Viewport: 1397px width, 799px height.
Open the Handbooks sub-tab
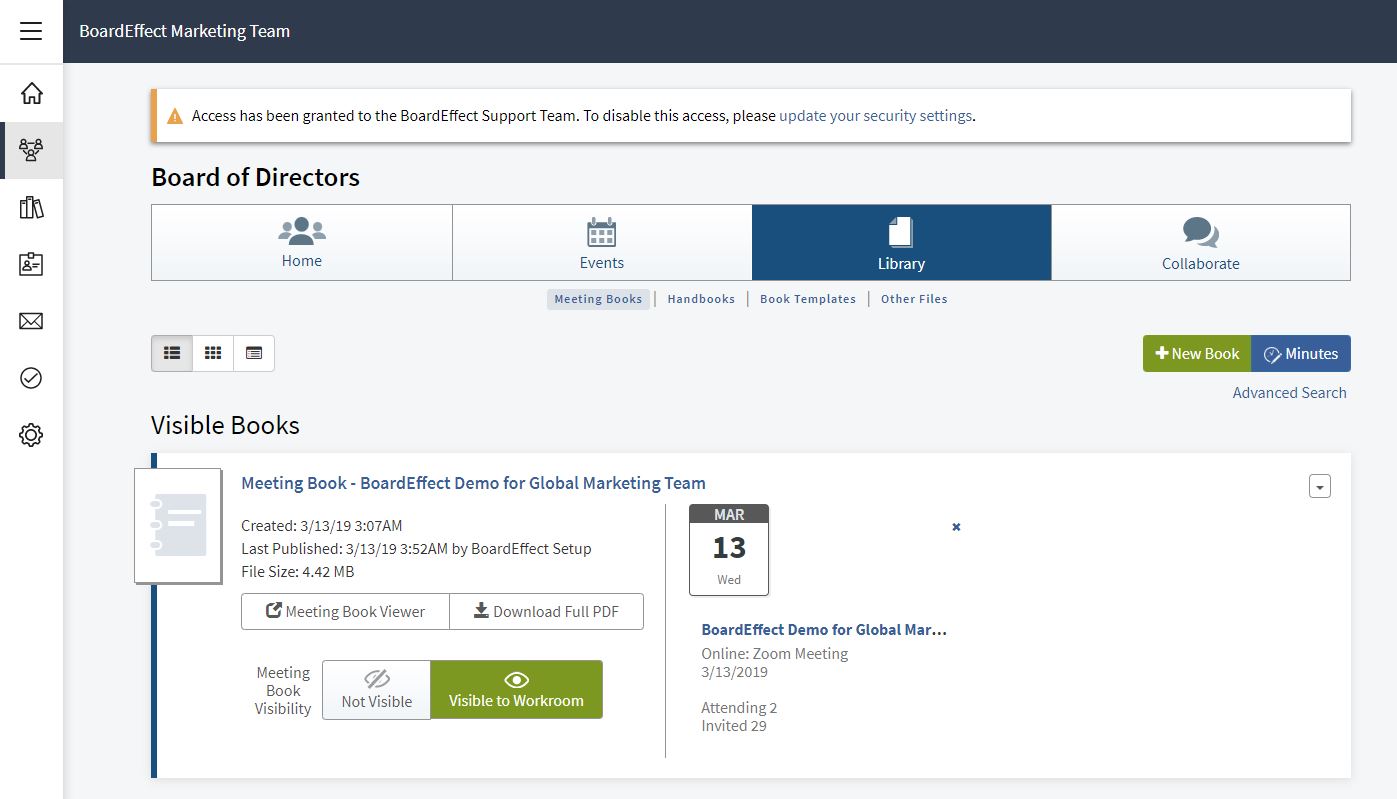tap(701, 298)
